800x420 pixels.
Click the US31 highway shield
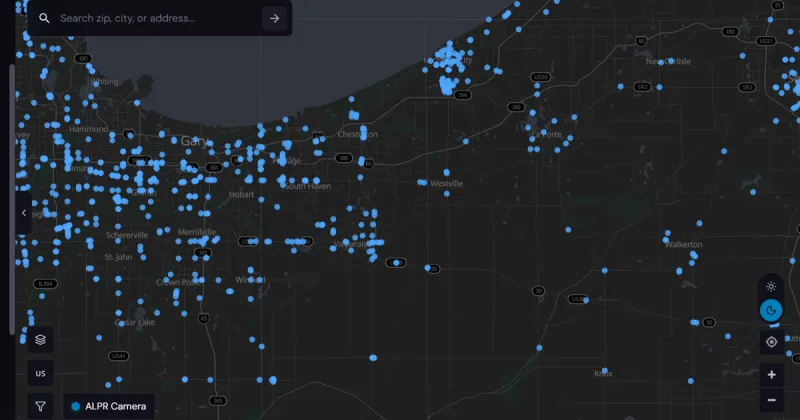766,41
